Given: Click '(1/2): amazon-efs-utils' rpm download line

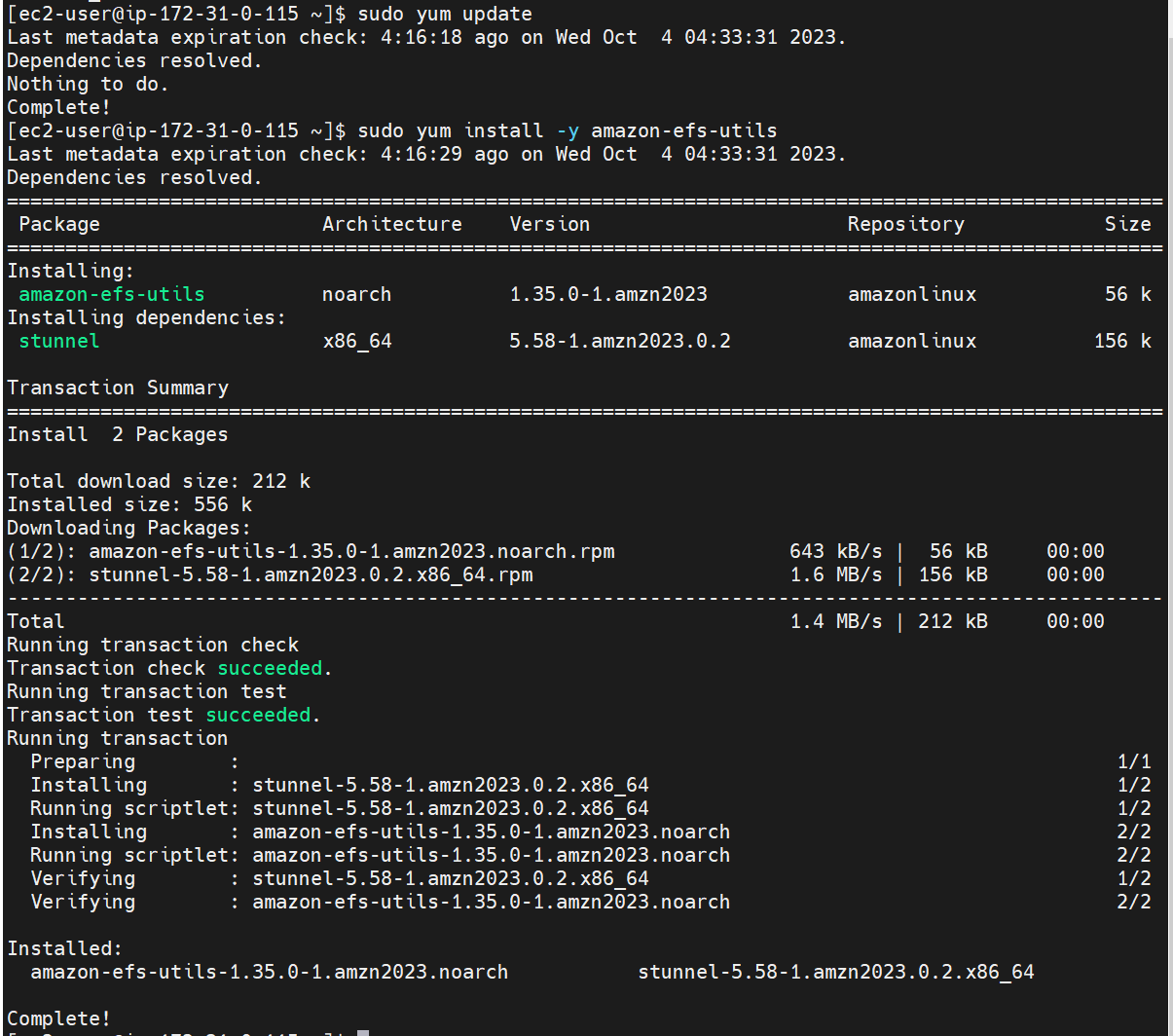Looking at the screenshot, I should [556, 552].
